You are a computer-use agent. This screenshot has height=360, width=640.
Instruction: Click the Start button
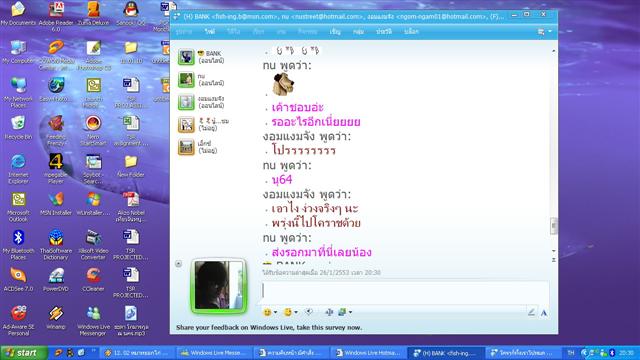coord(24,353)
